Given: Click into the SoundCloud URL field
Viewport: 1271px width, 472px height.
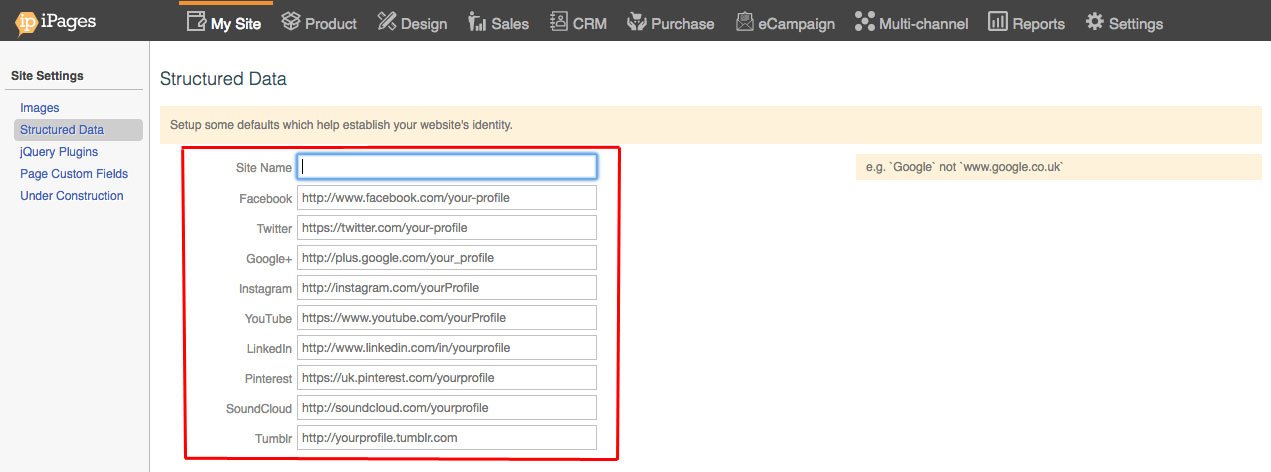Looking at the screenshot, I should pos(447,408).
